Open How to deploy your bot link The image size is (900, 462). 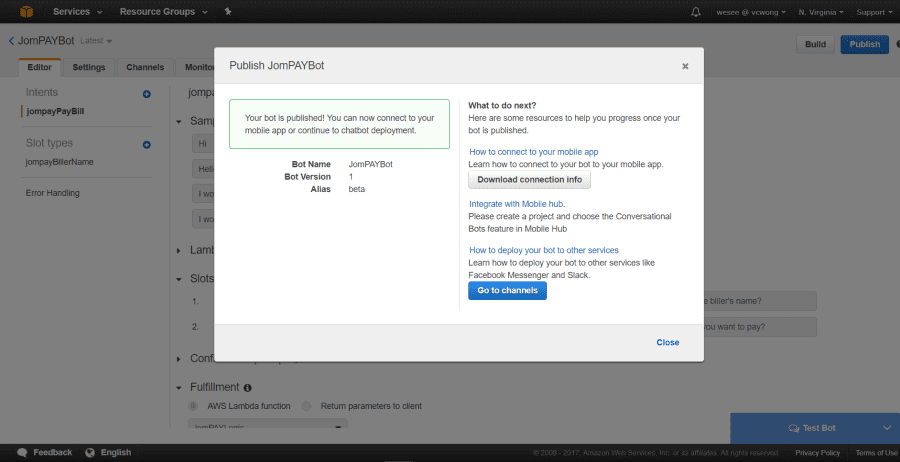point(544,250)
